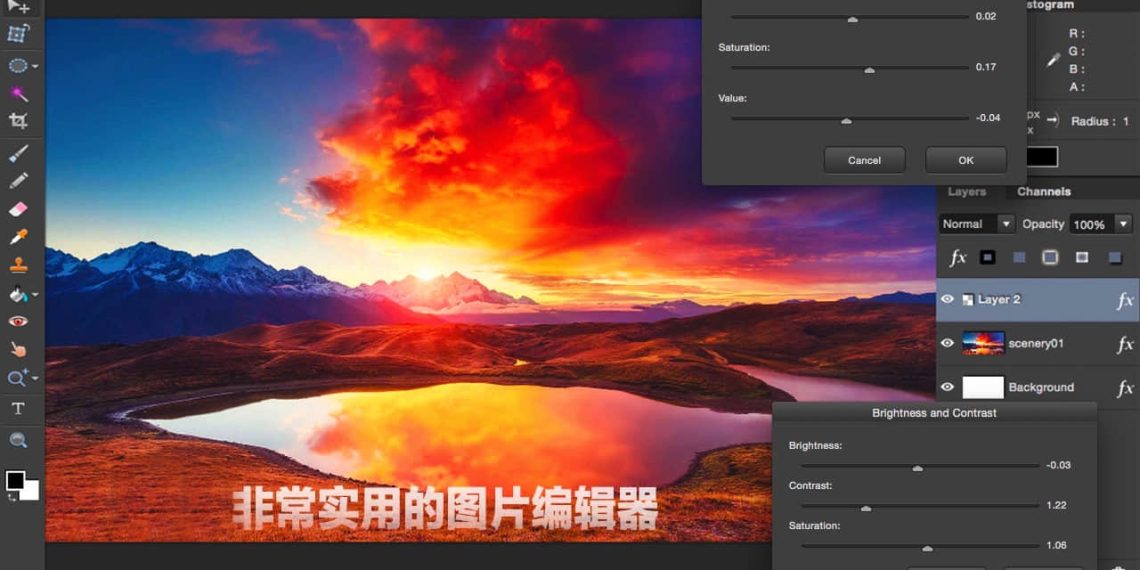Image resolution: width=1140 pixels, height=570 pixels.
Task: Switch to the Layers tab
Action: pos(966,191)
